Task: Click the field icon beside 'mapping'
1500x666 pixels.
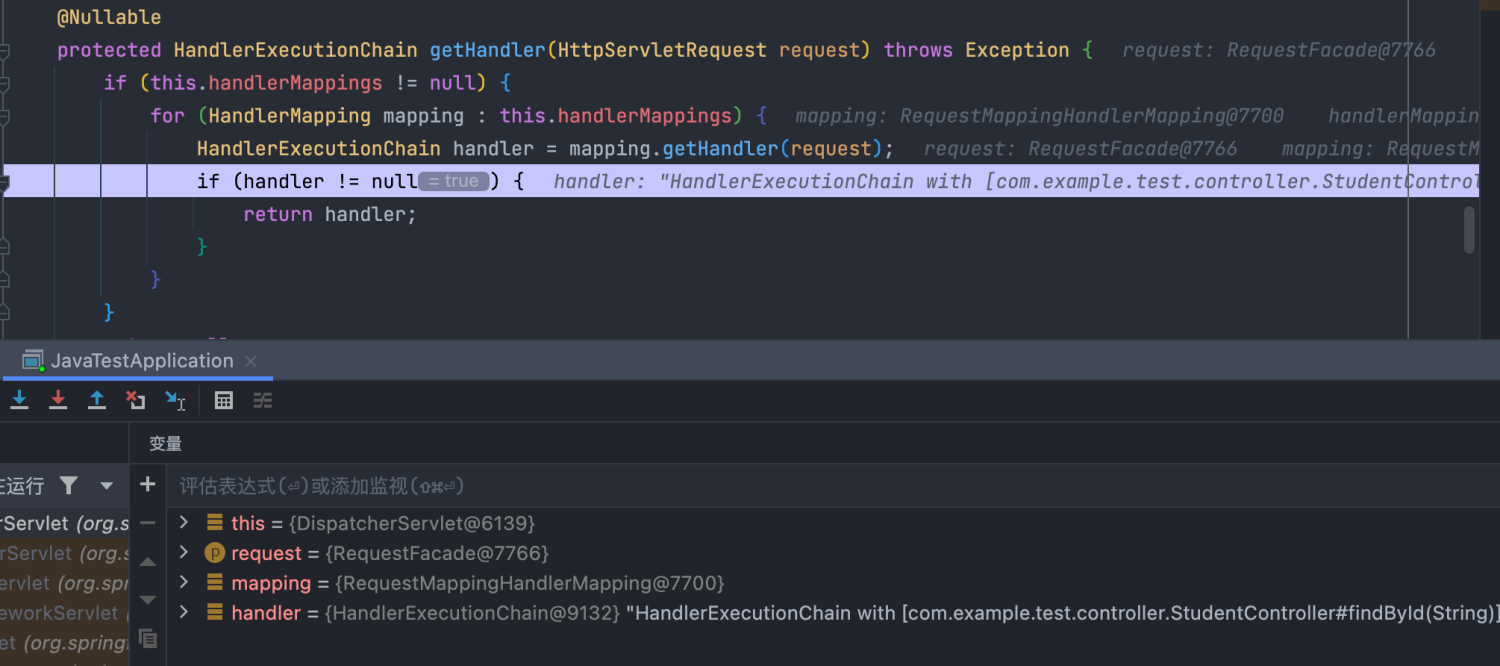Action: pos(214,583)
